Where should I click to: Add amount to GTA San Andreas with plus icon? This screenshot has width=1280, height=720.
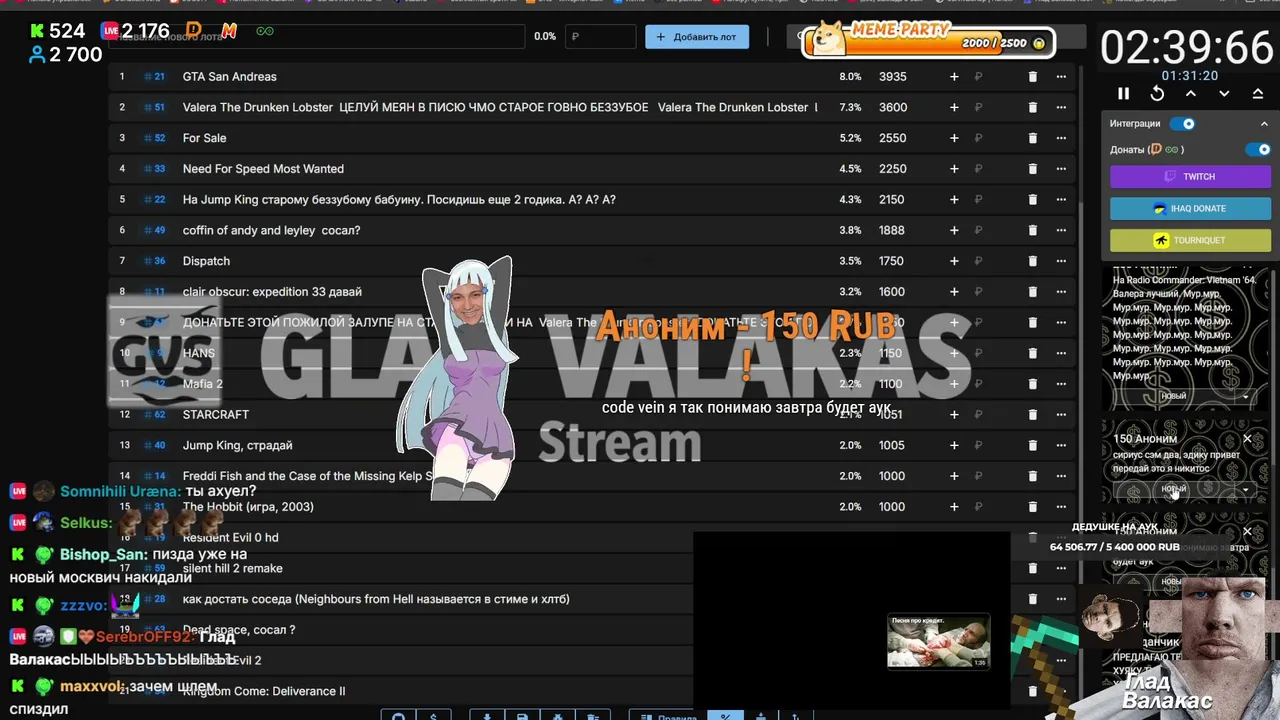point(954,76)
